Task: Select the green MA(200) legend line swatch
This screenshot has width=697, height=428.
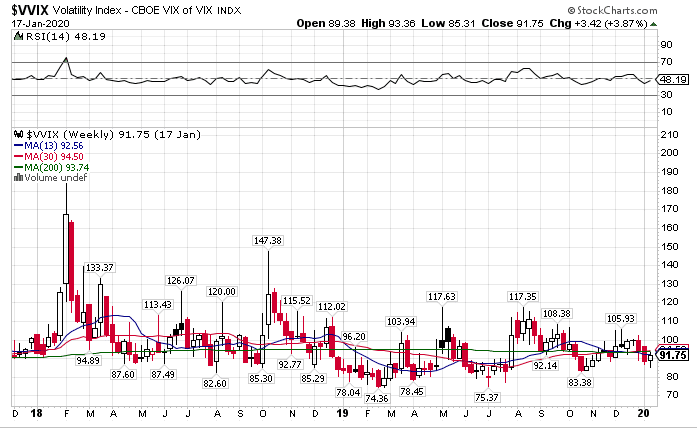Action: (x=18, y=167)
